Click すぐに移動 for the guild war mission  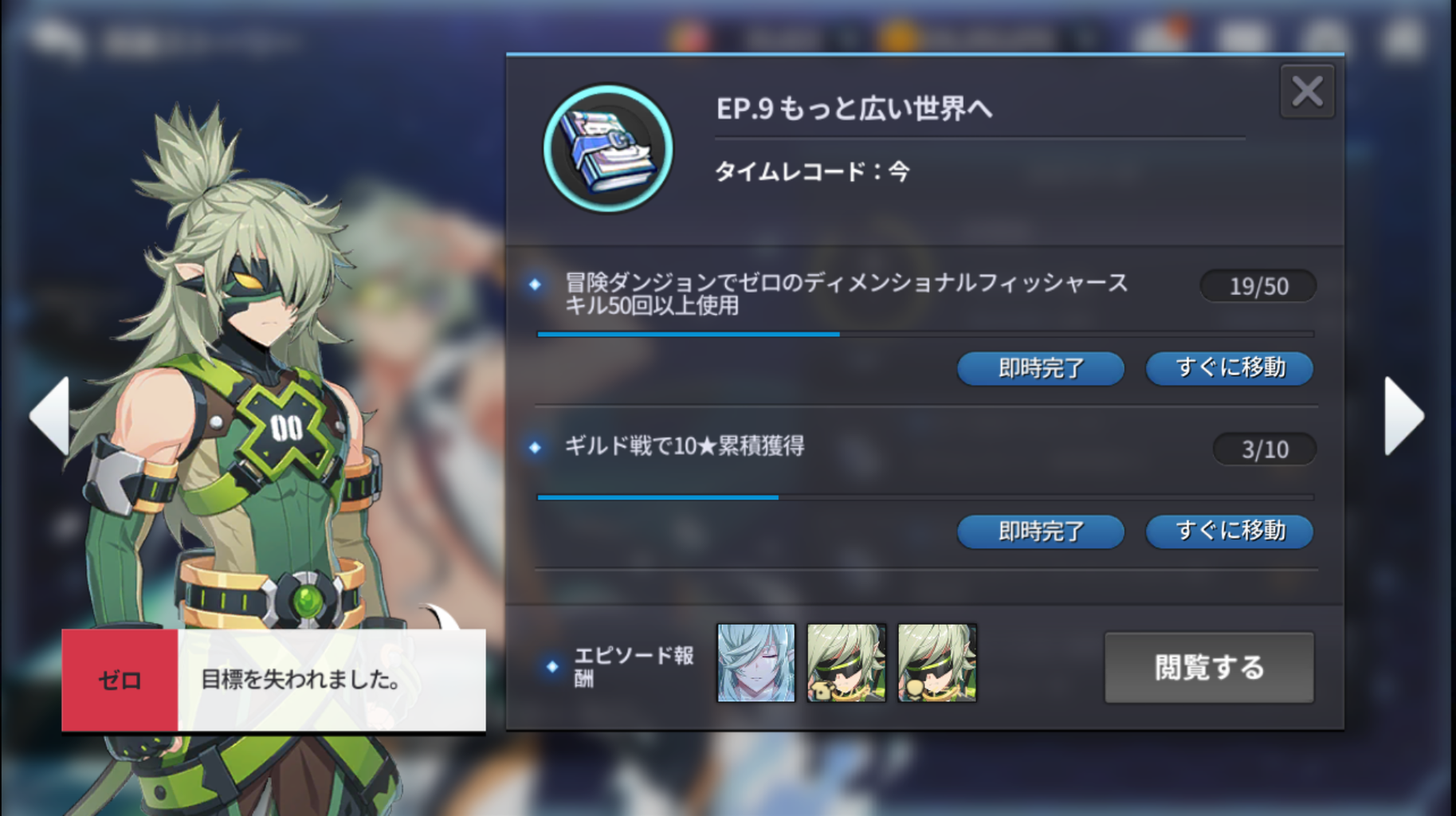point(1230,532)
